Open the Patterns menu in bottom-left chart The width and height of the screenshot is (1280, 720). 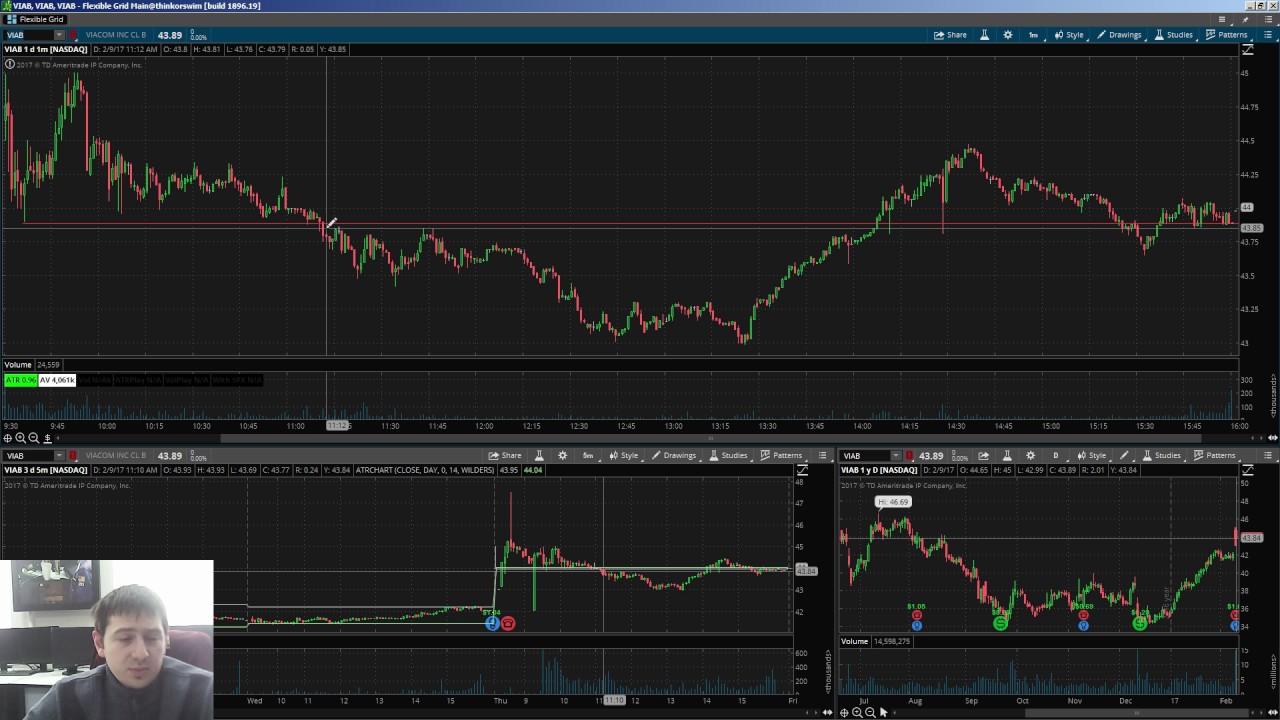(781, 455)
